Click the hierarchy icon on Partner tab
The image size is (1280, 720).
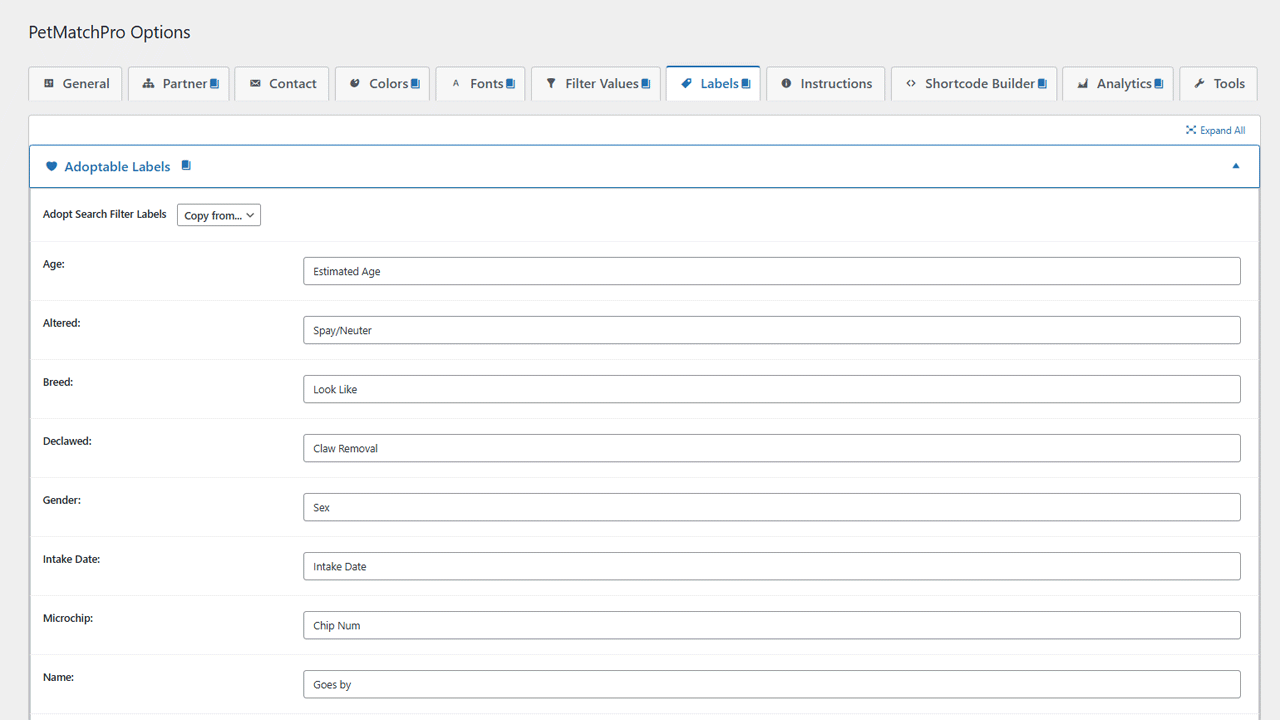coord(149,84)
